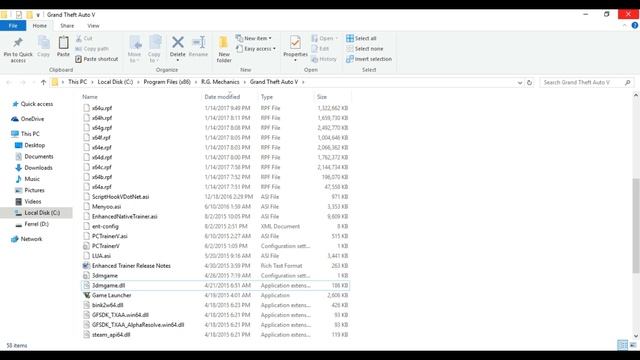Click the Properties icon

pos(295,42)
